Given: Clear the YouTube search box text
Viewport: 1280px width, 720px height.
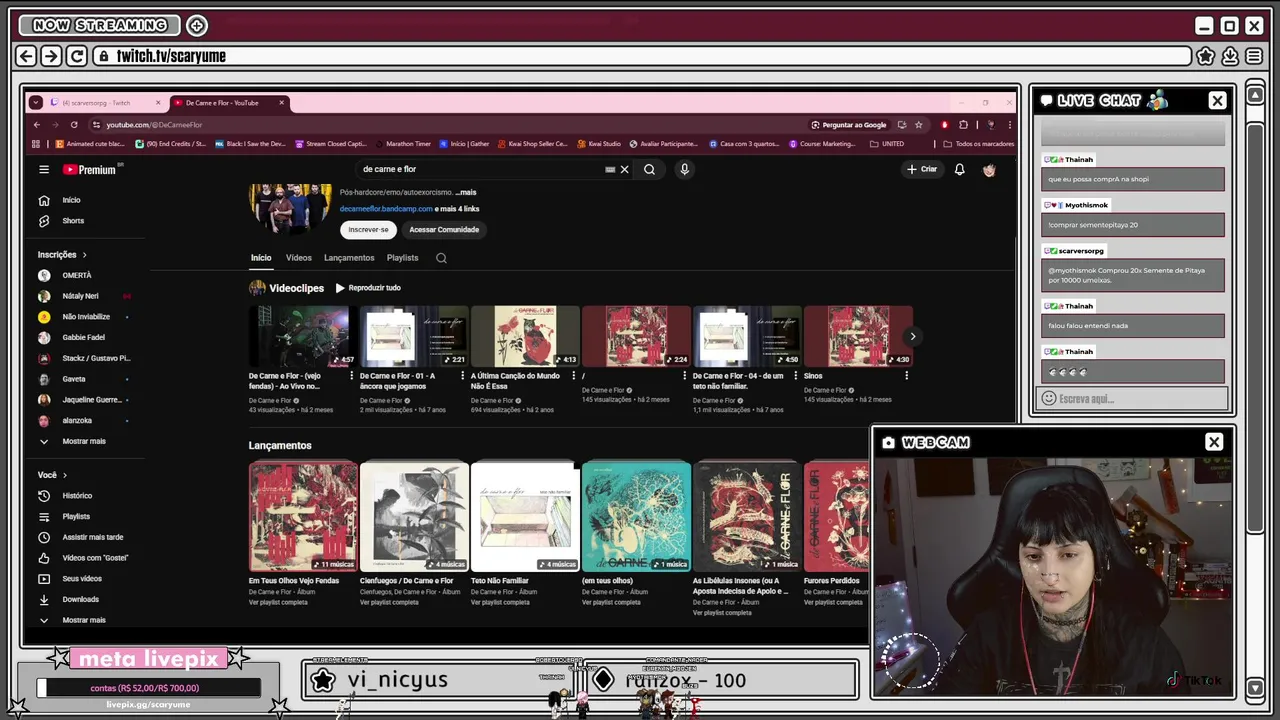Looking at the screenshot, I should 624,170.
